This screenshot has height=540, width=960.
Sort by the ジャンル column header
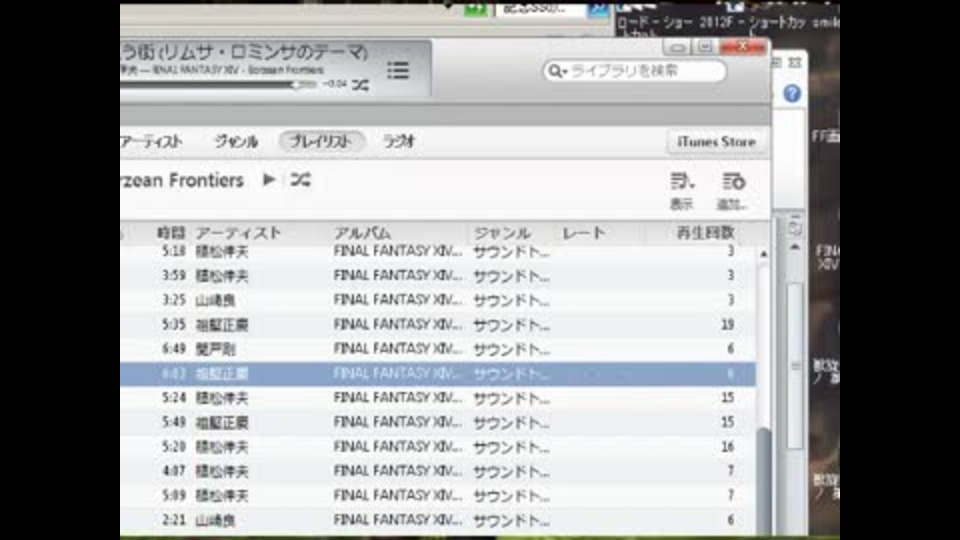502,233
